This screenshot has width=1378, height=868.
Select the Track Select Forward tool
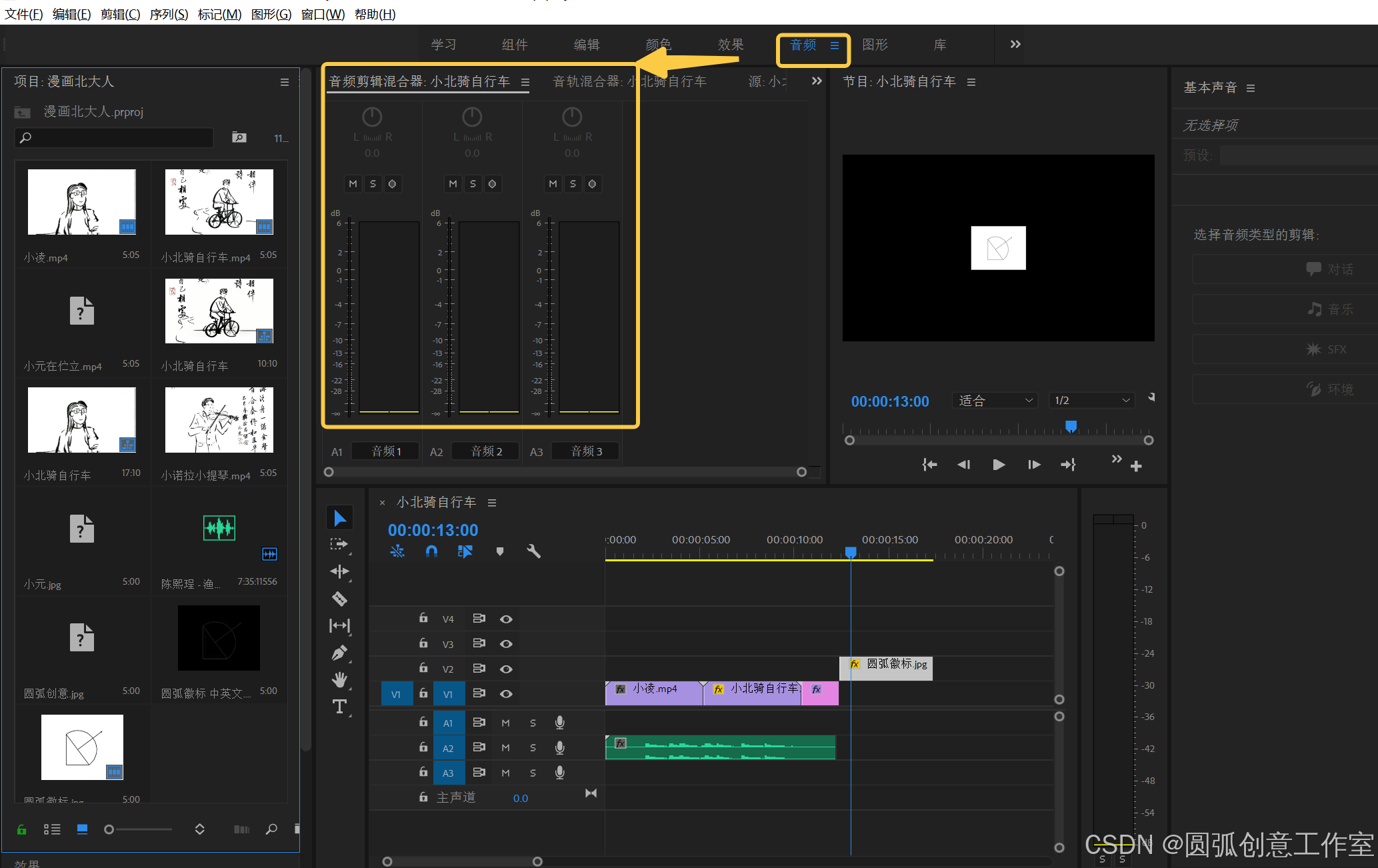coord(339,544)
